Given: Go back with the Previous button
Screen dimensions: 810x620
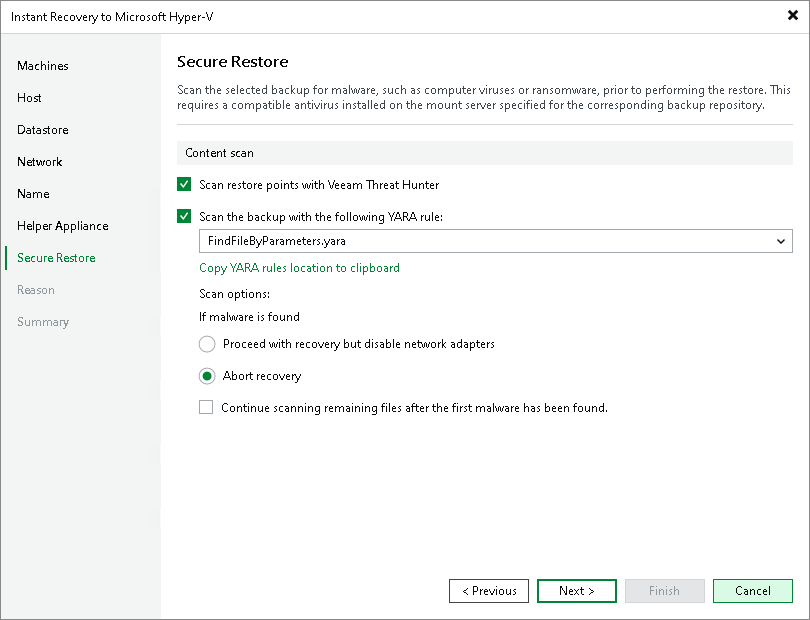Looking at the screenshot, I should tap(488, 591).
